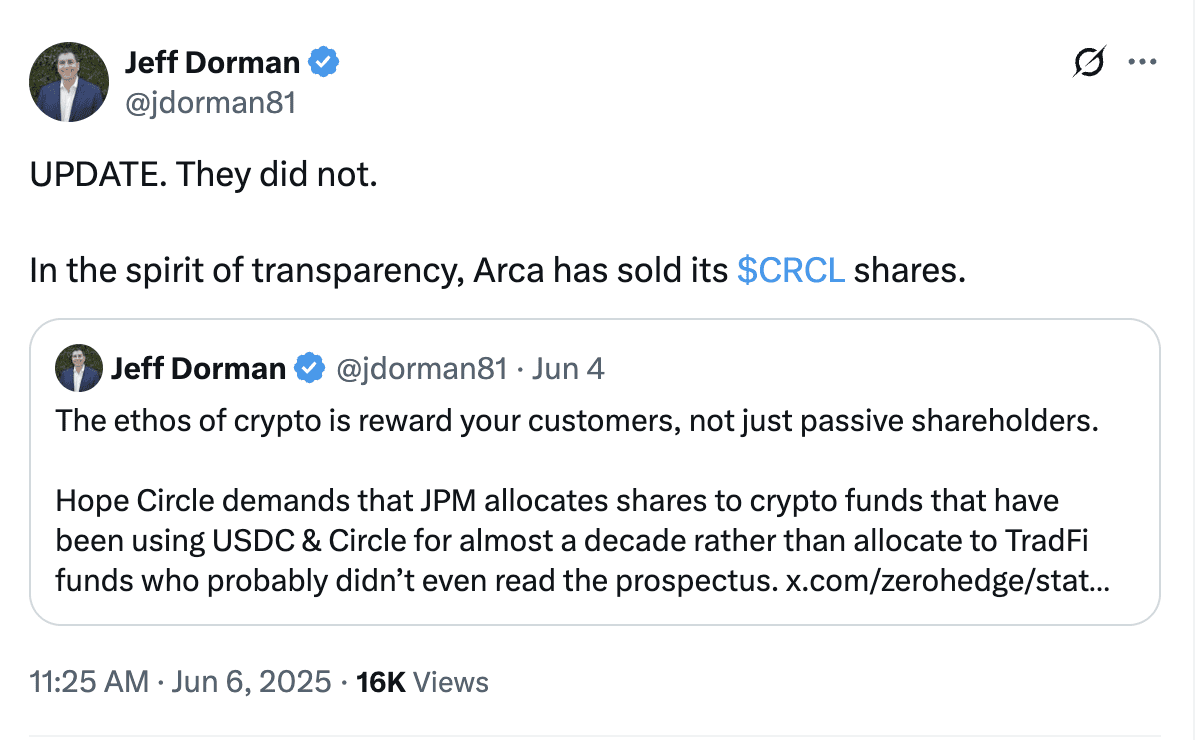The height and width of the screenshot is (740, 1198).
Task: Click the quoted tweet's profile avatar
Action: tap(79, 368)
